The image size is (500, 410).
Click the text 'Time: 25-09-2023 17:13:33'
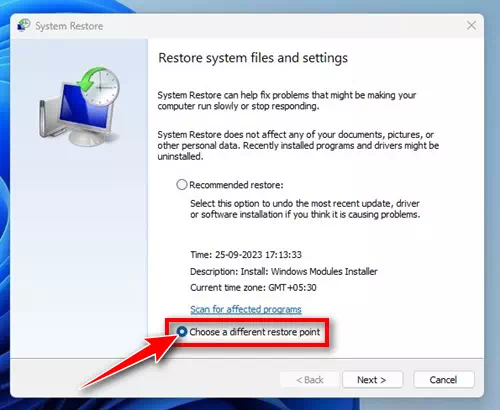tap(246, 255)
